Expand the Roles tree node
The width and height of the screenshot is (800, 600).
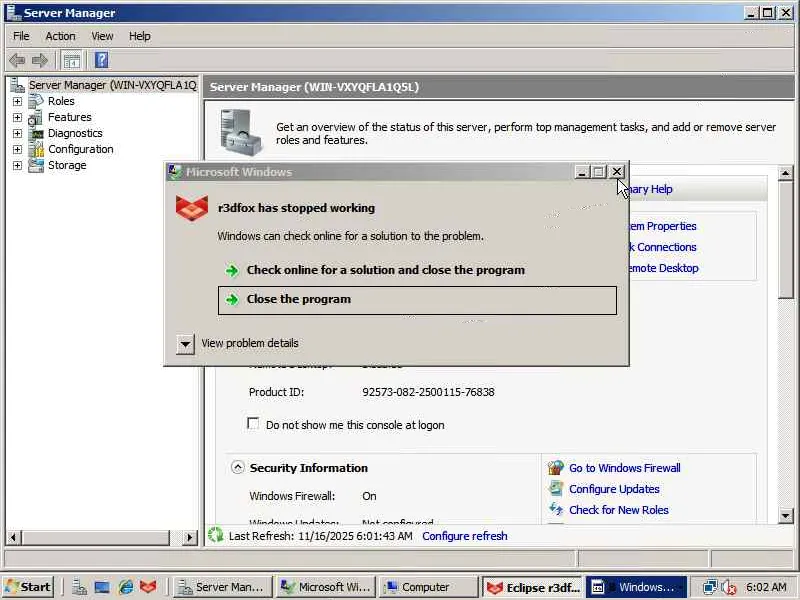click(17, 101)
